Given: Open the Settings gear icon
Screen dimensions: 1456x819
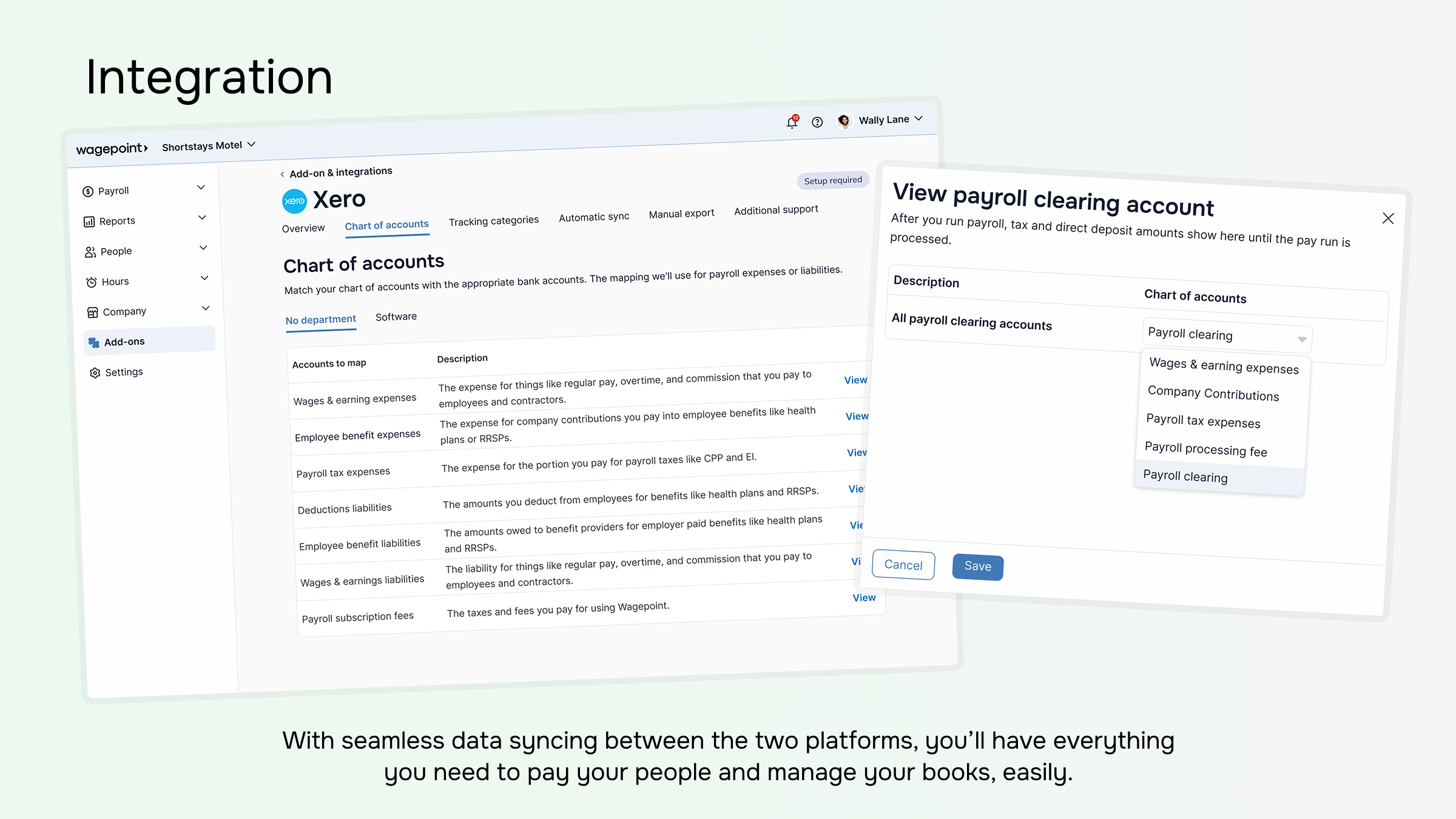Looking at the screenshot, I should [x=95, y=372].
